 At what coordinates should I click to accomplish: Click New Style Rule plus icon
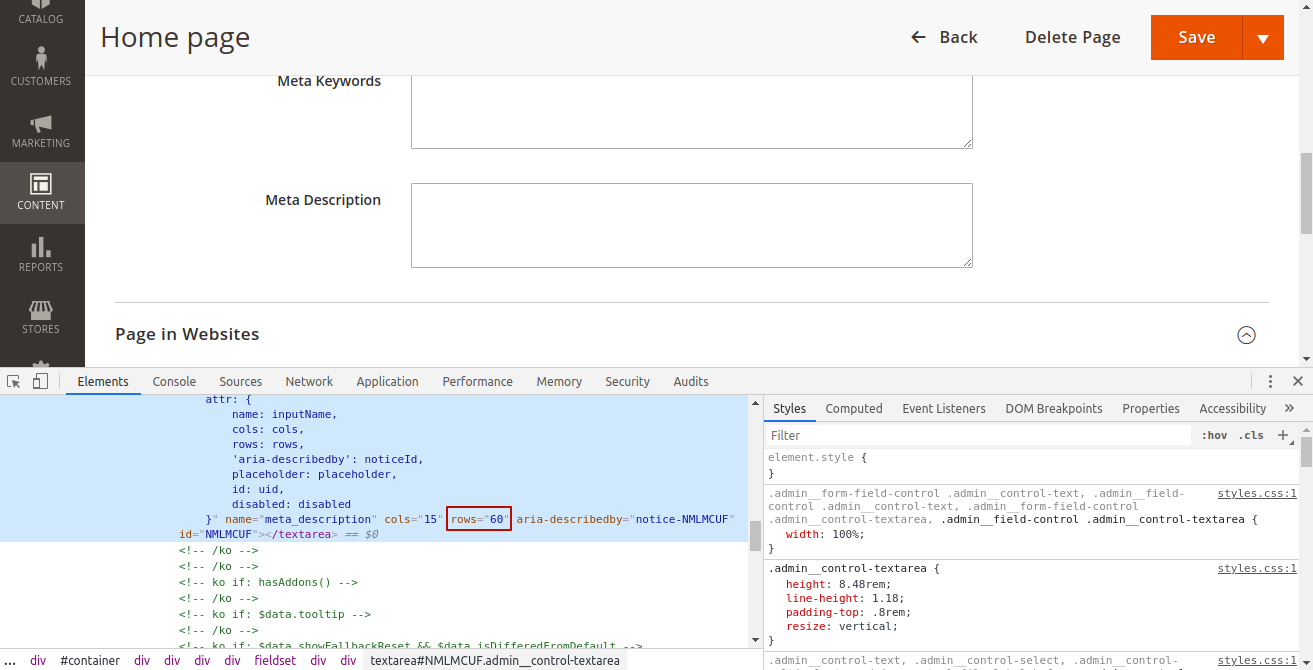click(1283, 435)
